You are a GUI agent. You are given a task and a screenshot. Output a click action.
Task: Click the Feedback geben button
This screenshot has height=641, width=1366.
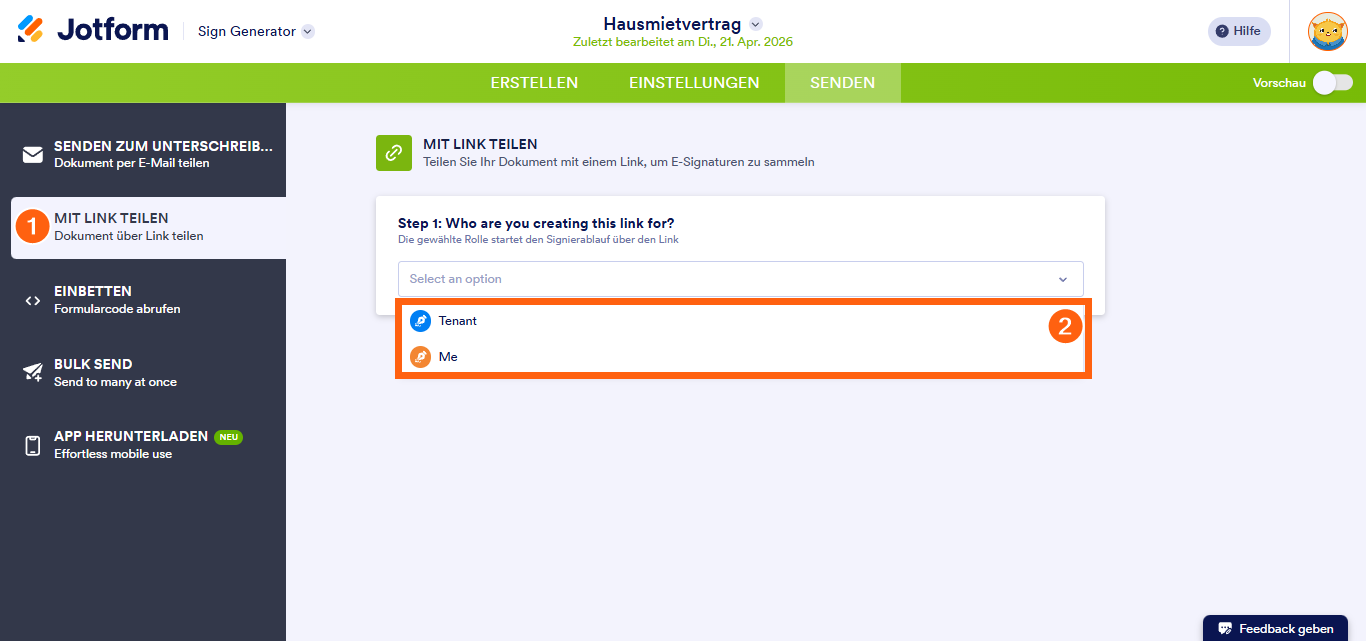(x=1275, y=628)
